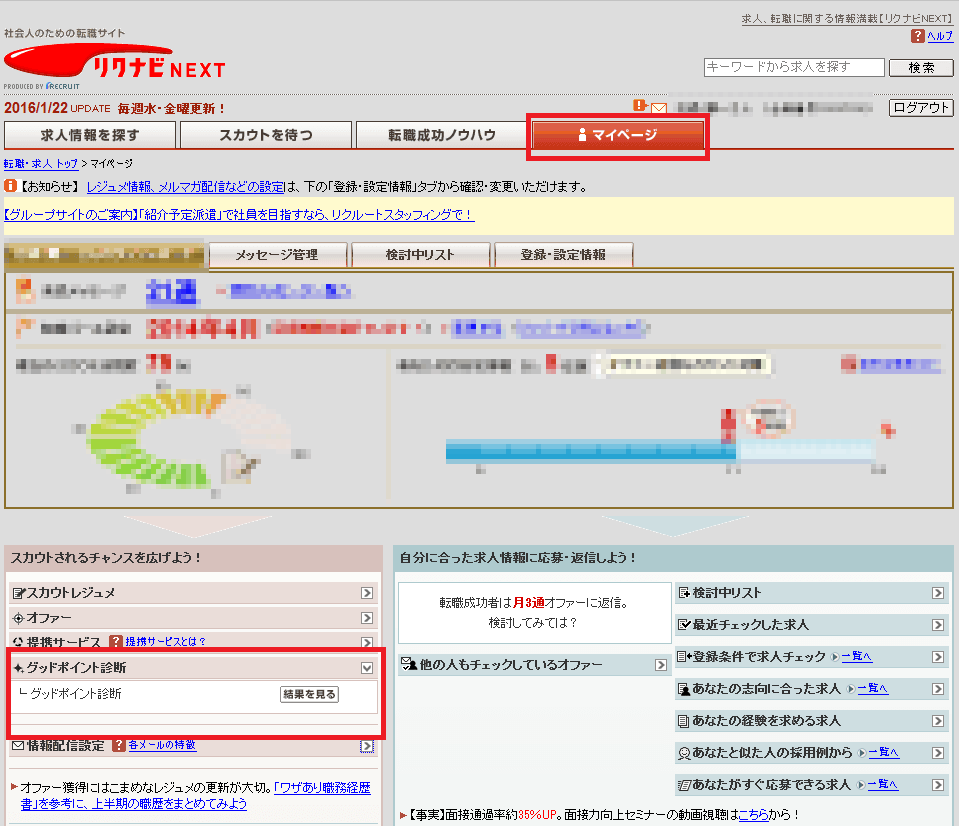Switch to the 検討中リスト tab

[x=421, y=255]
